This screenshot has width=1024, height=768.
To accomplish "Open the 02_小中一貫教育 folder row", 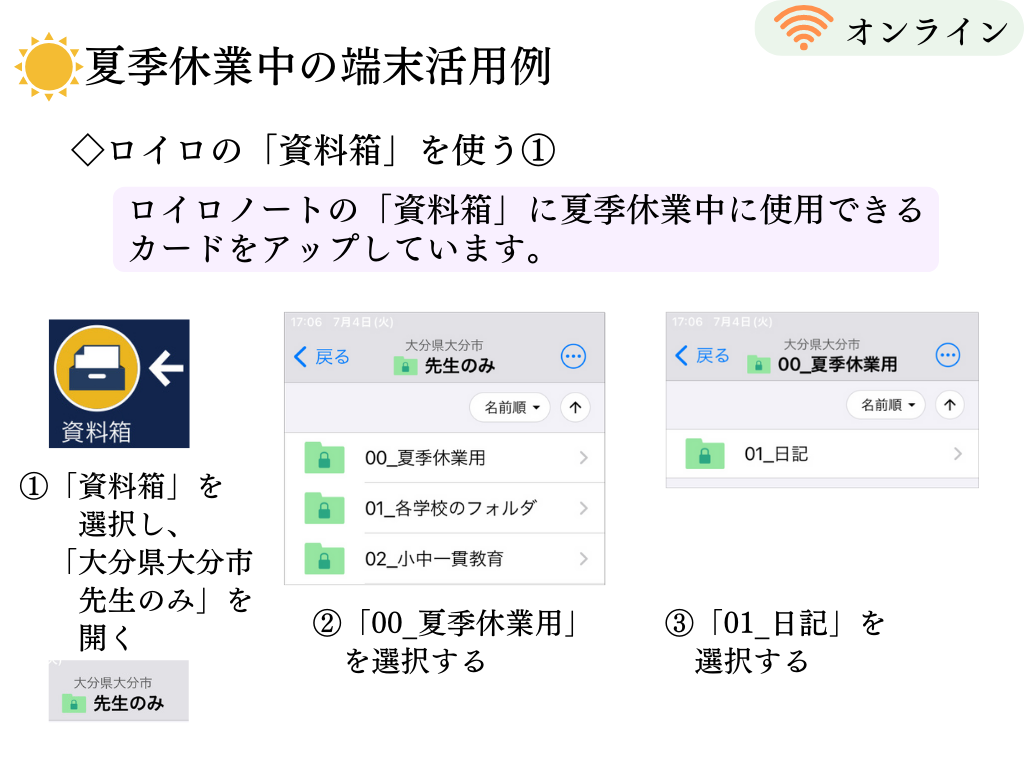I will [445, 559].
